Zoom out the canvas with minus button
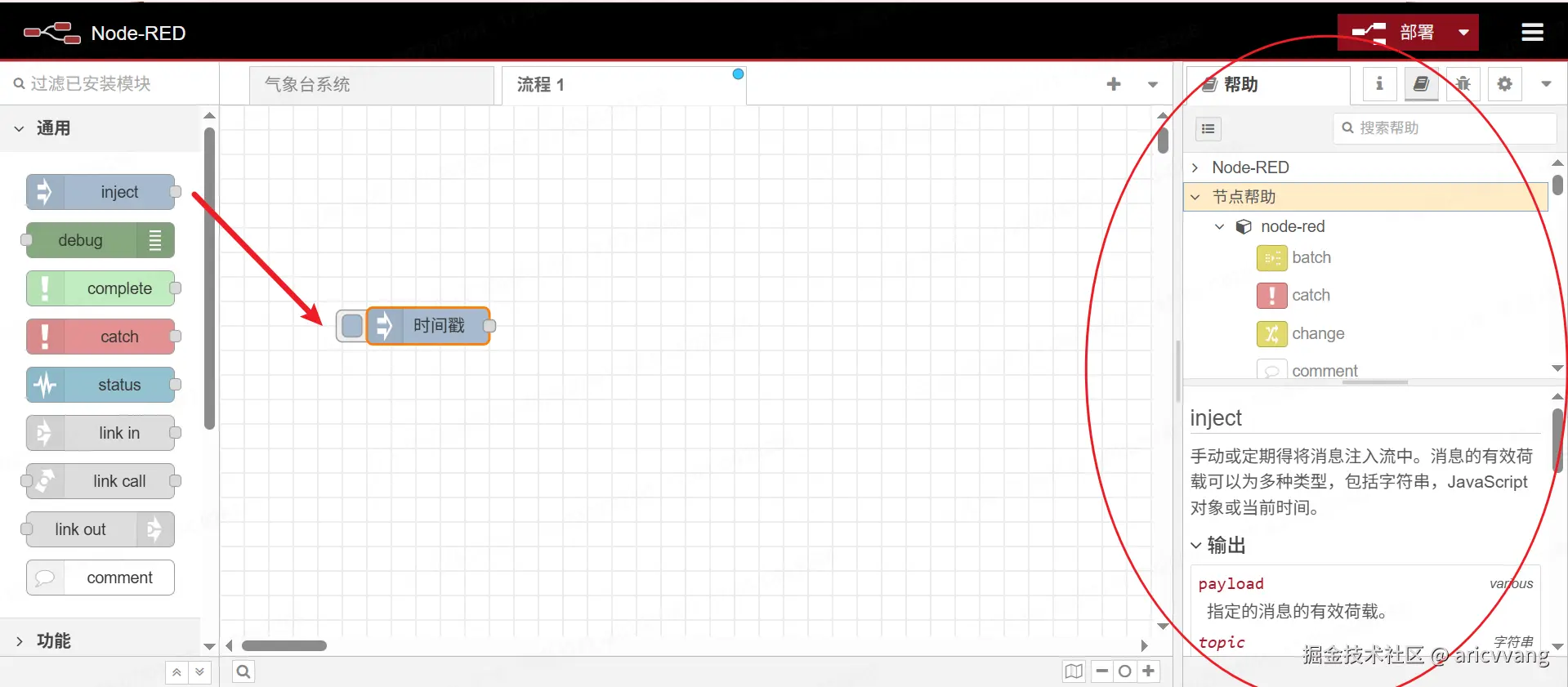Screen dimensions: 1568x687 [1102, 671]
